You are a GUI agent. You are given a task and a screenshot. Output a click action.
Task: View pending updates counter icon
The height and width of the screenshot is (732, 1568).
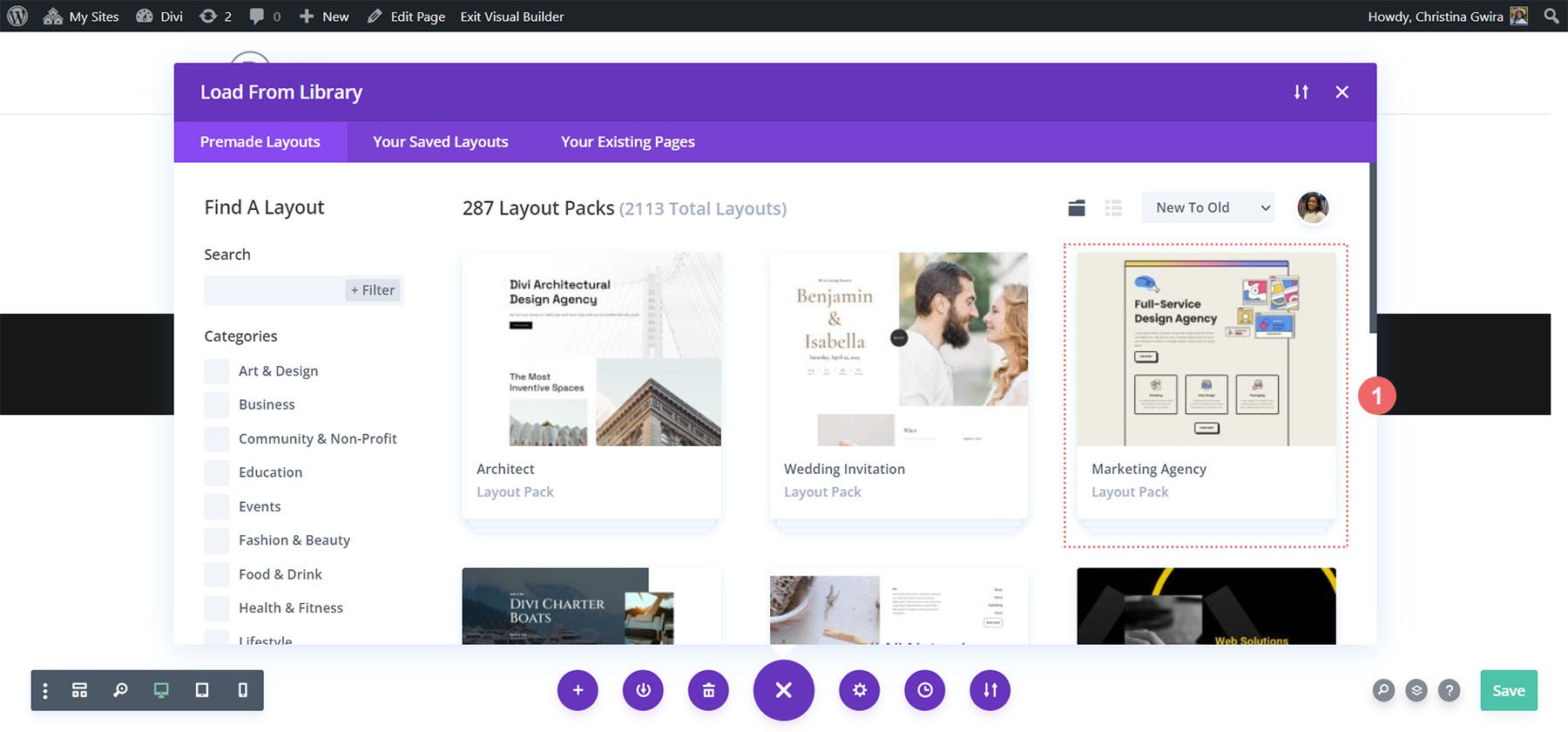pyautogui.click(x=215, y=16)
